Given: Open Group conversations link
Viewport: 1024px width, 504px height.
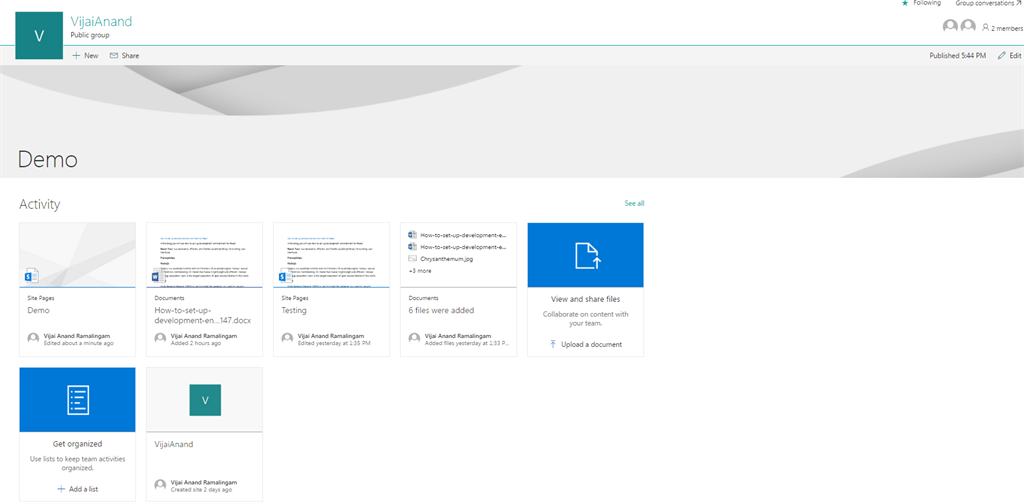Looking at the screenshot, I should (x=988, y=3).
